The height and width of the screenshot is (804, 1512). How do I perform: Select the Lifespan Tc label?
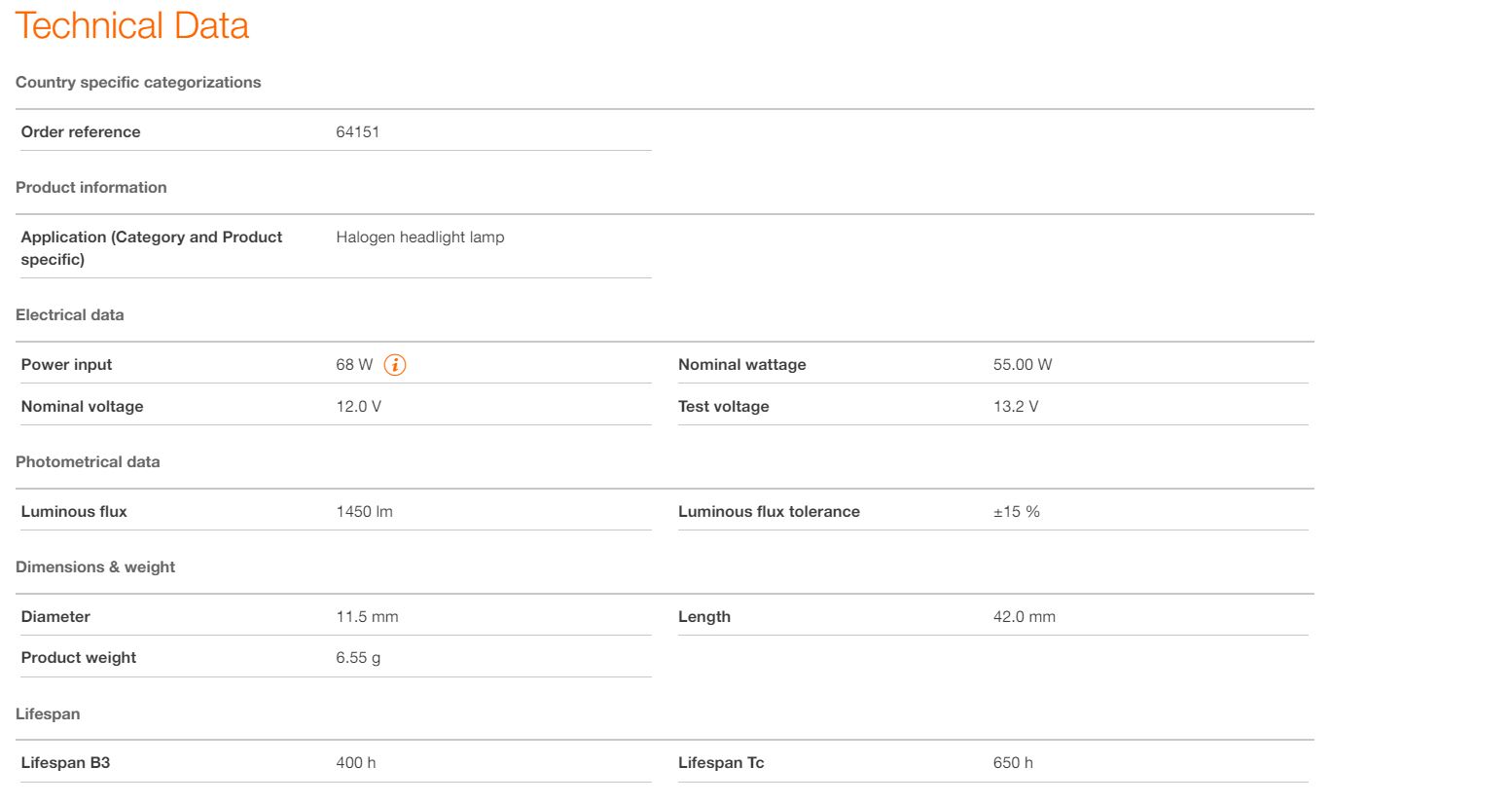click(722, 763)
